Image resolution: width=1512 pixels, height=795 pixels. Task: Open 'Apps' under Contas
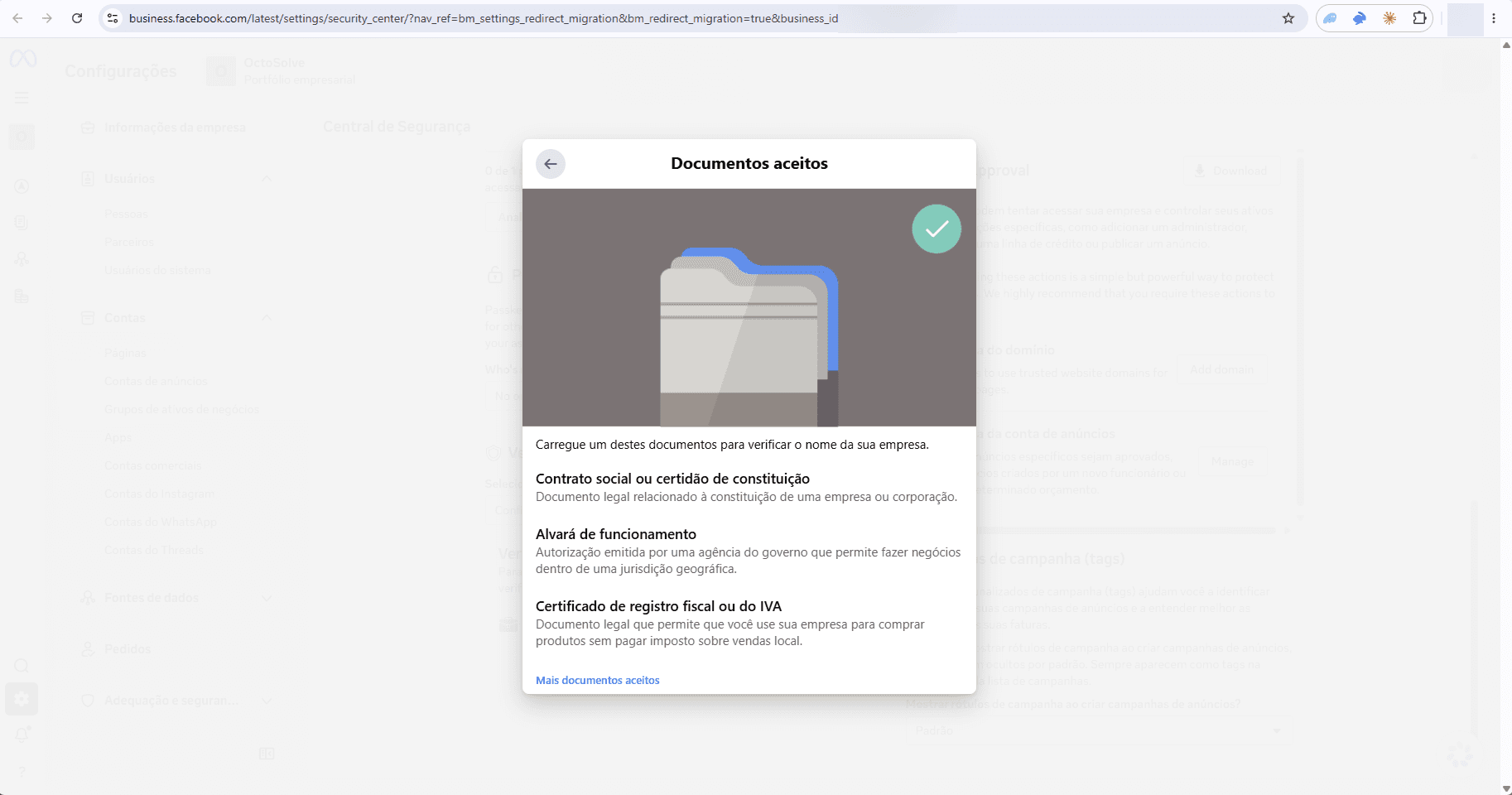(118, 438)
